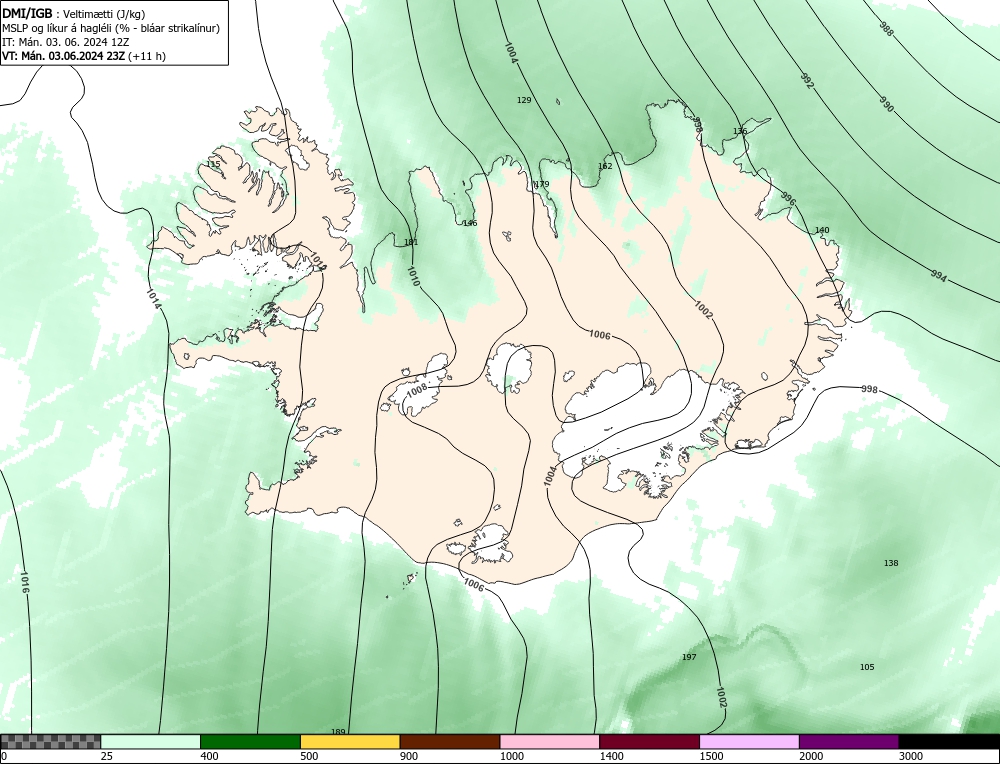
Task: Click the dark purple 2000–3000 legend swatch
Action: 849,741
